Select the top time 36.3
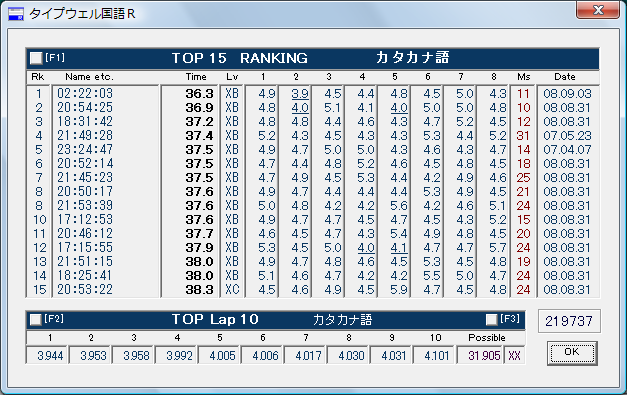Image resolution: width=627 pixels, height=395 pixels. coord(199,94)
